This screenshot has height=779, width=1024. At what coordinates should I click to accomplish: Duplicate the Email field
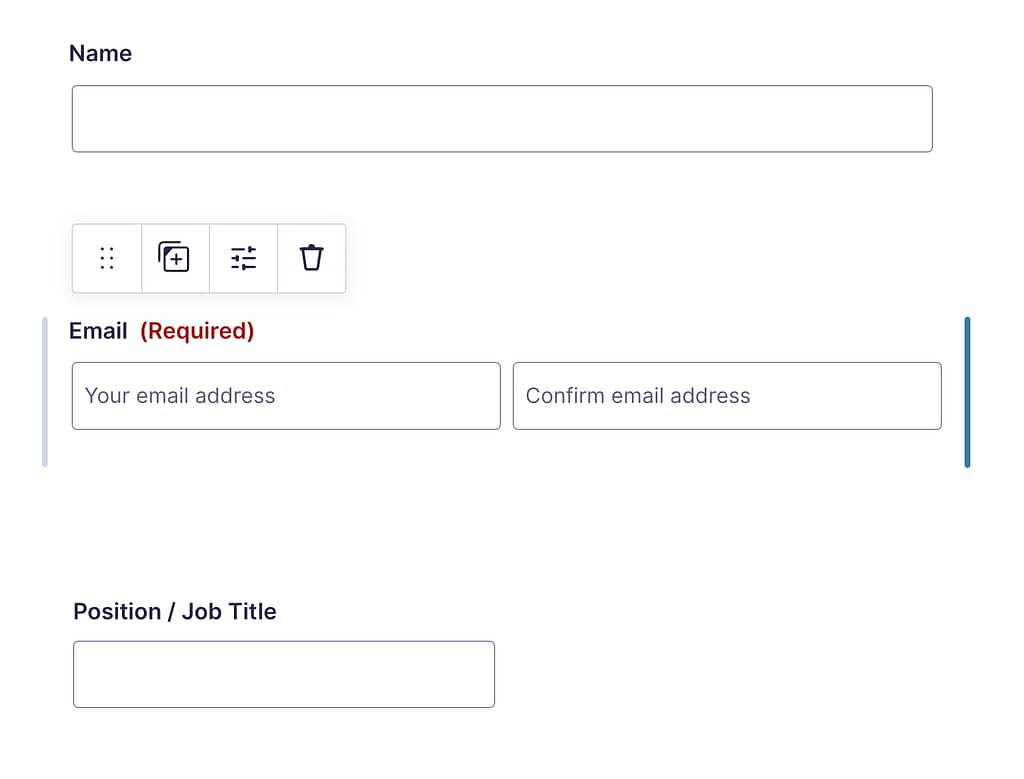[x=175, y=258]
